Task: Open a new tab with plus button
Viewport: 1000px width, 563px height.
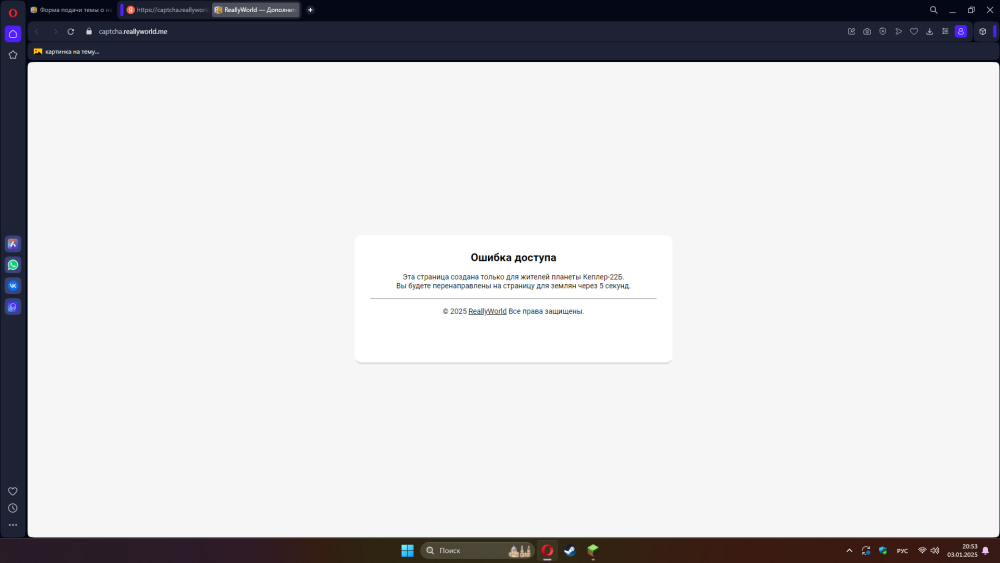Action: pos(311,10)
